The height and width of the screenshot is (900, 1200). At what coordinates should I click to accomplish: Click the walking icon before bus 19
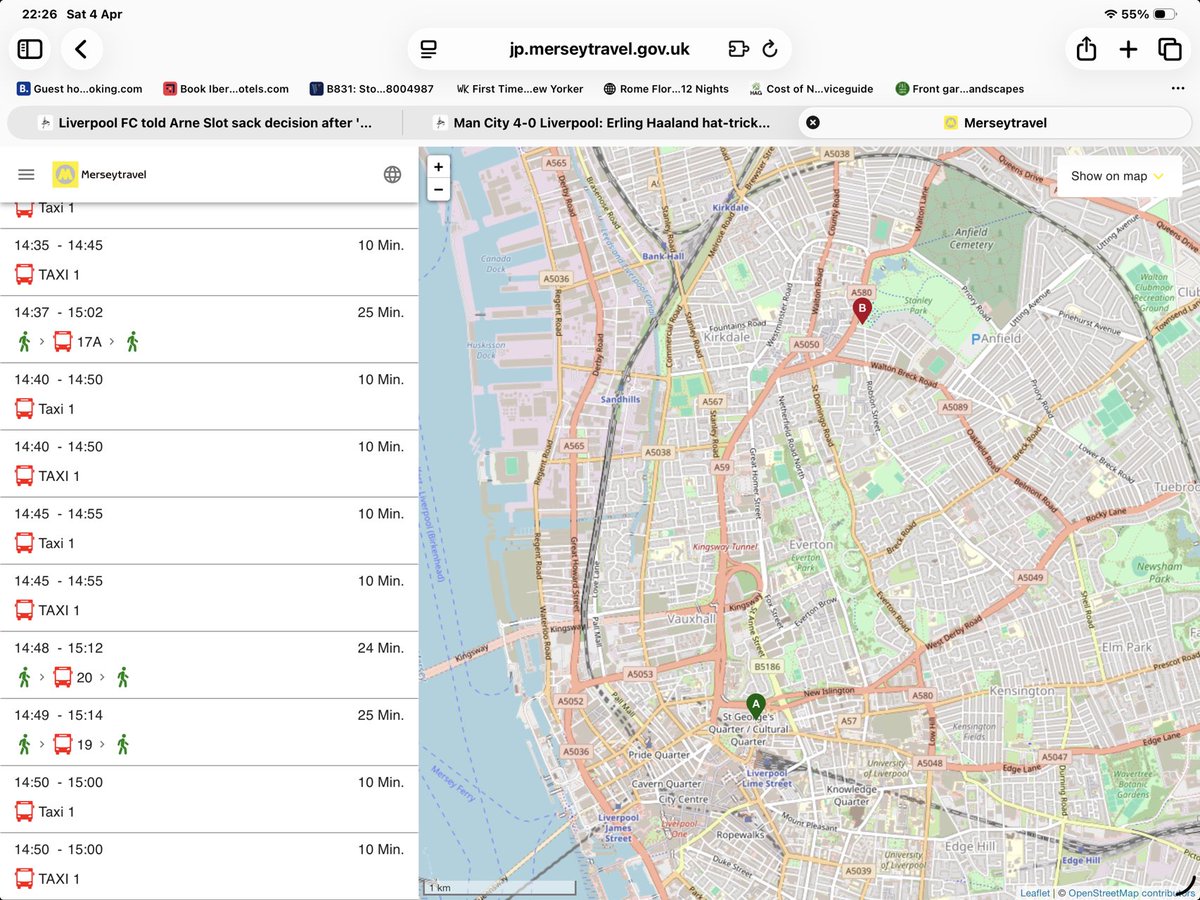pyautogui.click(x=24, y=744)
